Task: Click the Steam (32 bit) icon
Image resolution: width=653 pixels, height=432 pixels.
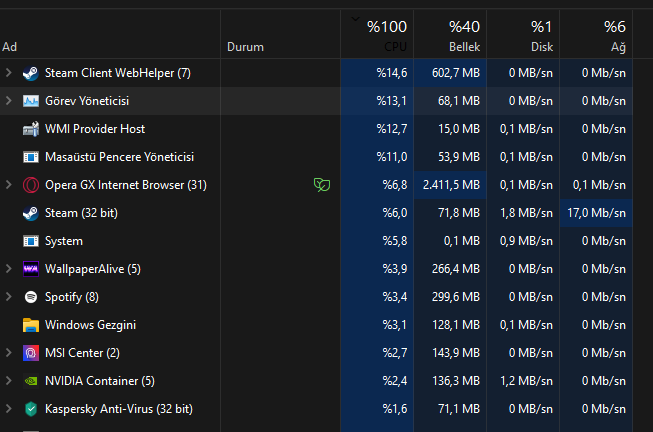Action: pyautogui.click(x=31, y=213)
